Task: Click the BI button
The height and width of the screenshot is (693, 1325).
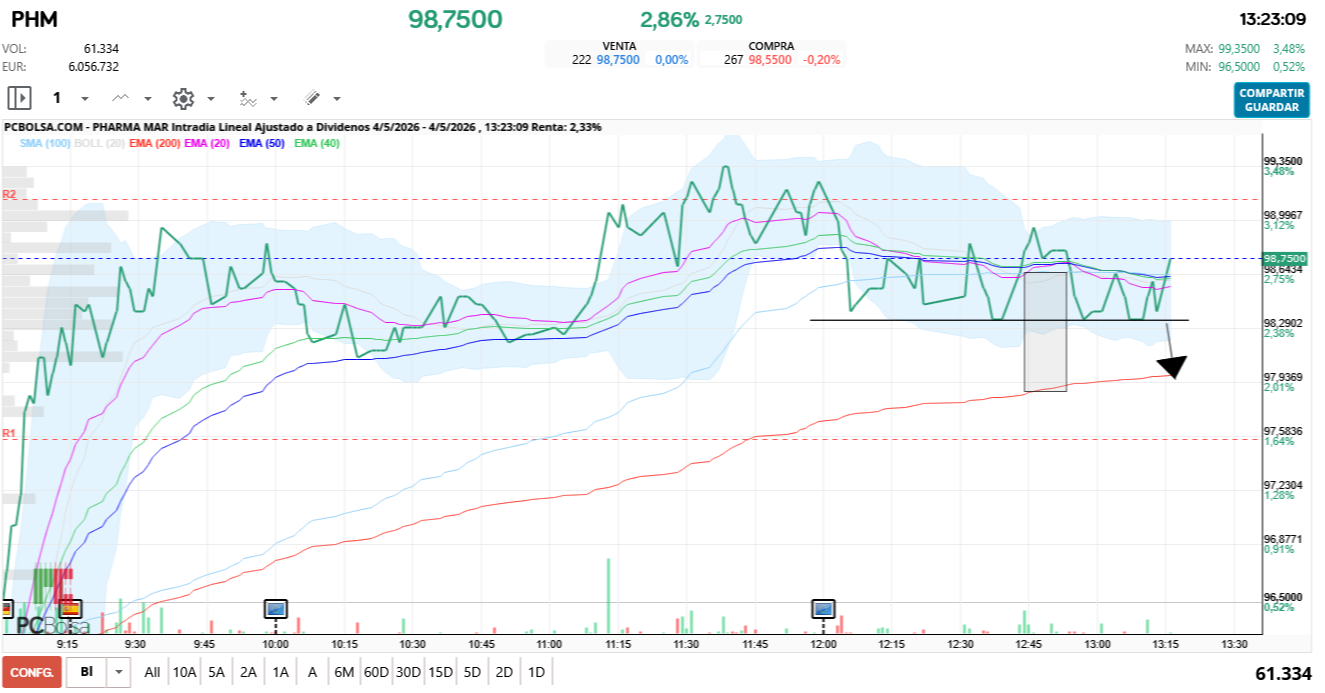Action: [87, 672]
